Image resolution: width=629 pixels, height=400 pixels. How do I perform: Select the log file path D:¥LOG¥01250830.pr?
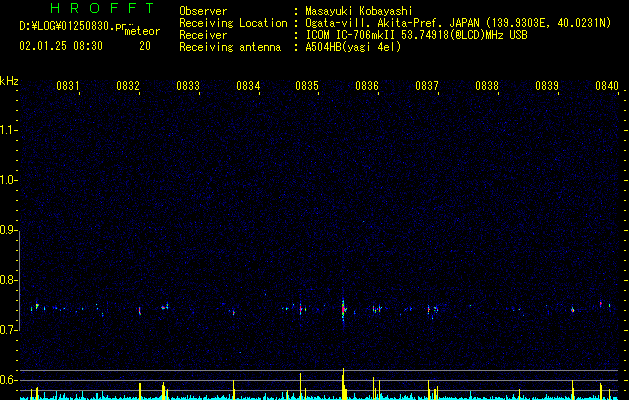click(73, 26)
